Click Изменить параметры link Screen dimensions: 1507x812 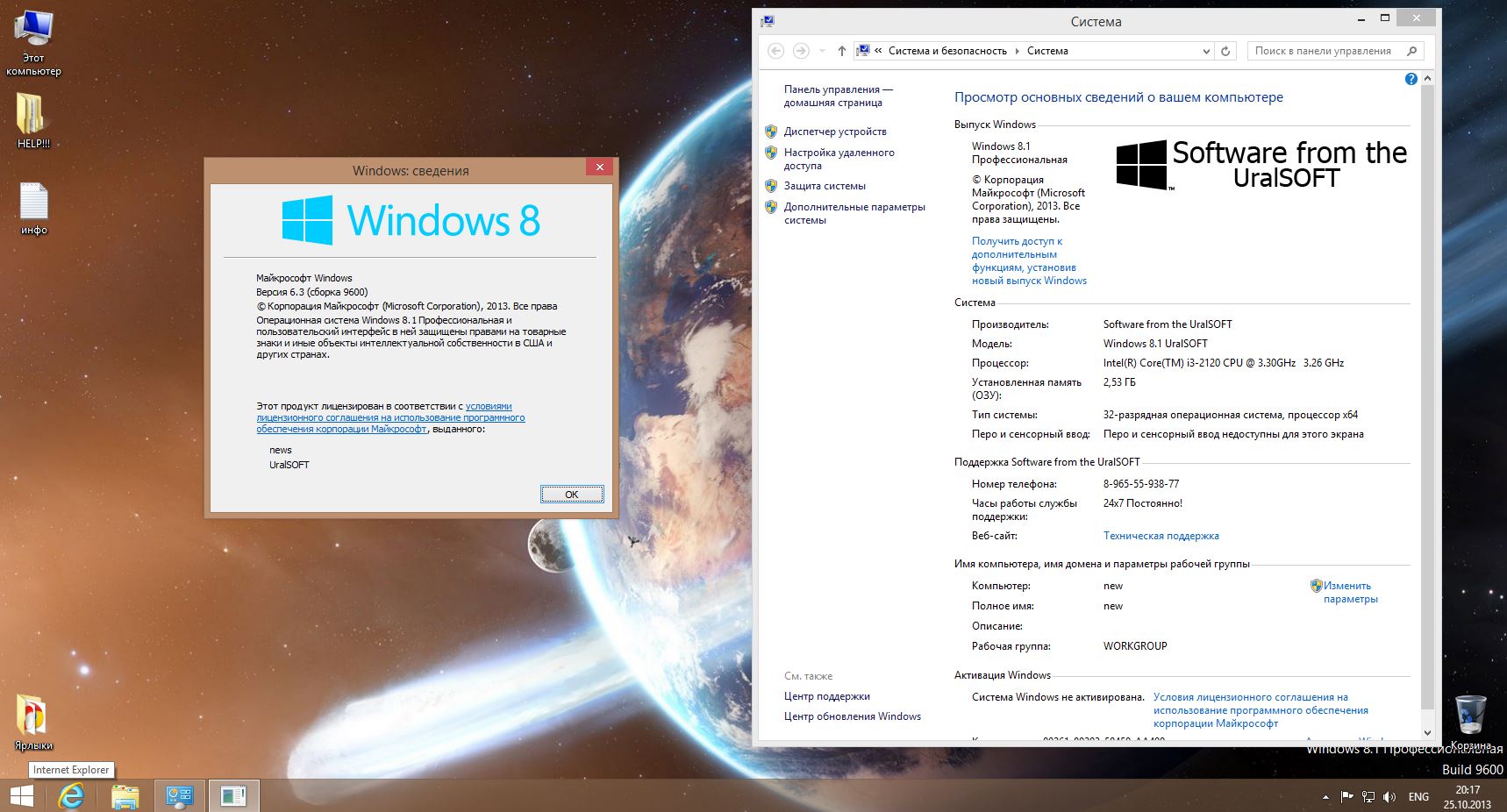(x=1350, y=592)
